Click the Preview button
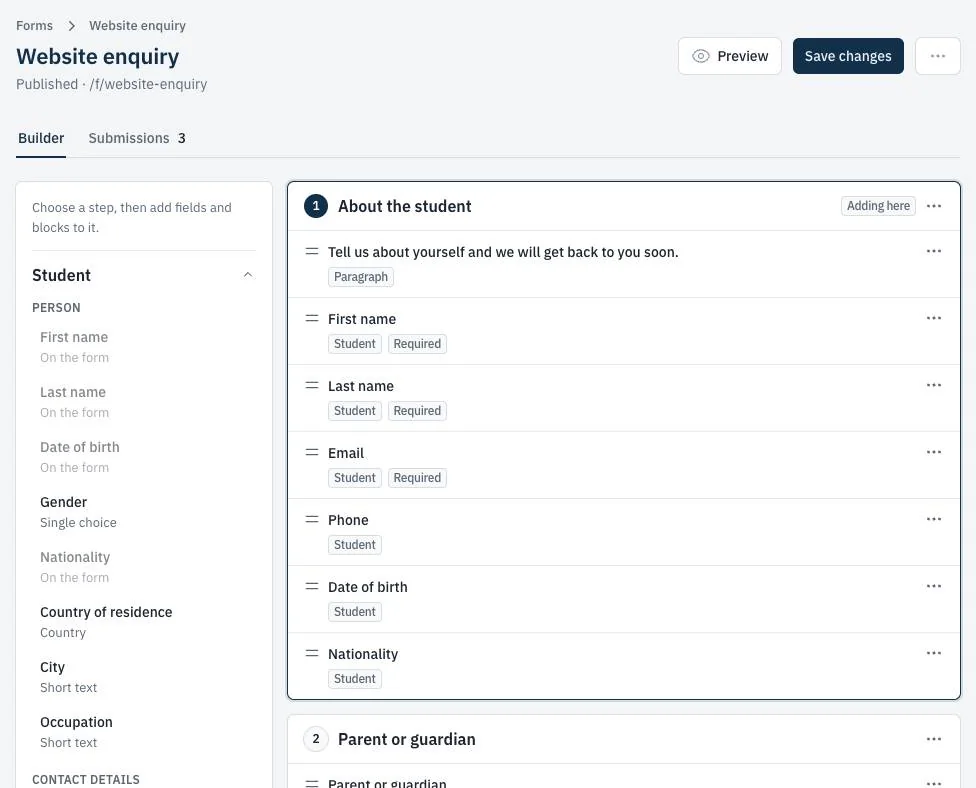Image resolution: width=976 pixels, height=788 pixels. coord(730,56)
